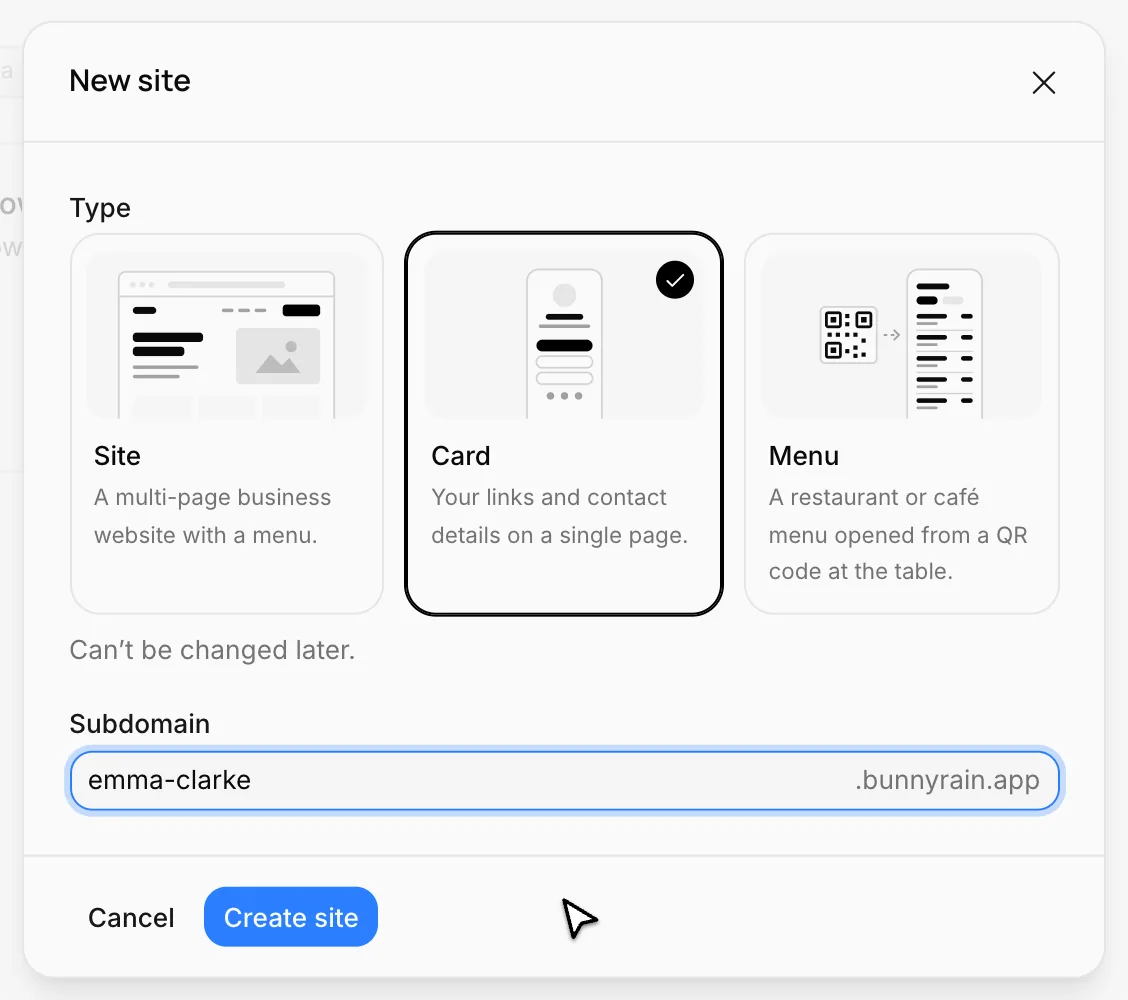Click the Cancel button
This screenshot has height=1000, width=1128.
pos(131,917)
